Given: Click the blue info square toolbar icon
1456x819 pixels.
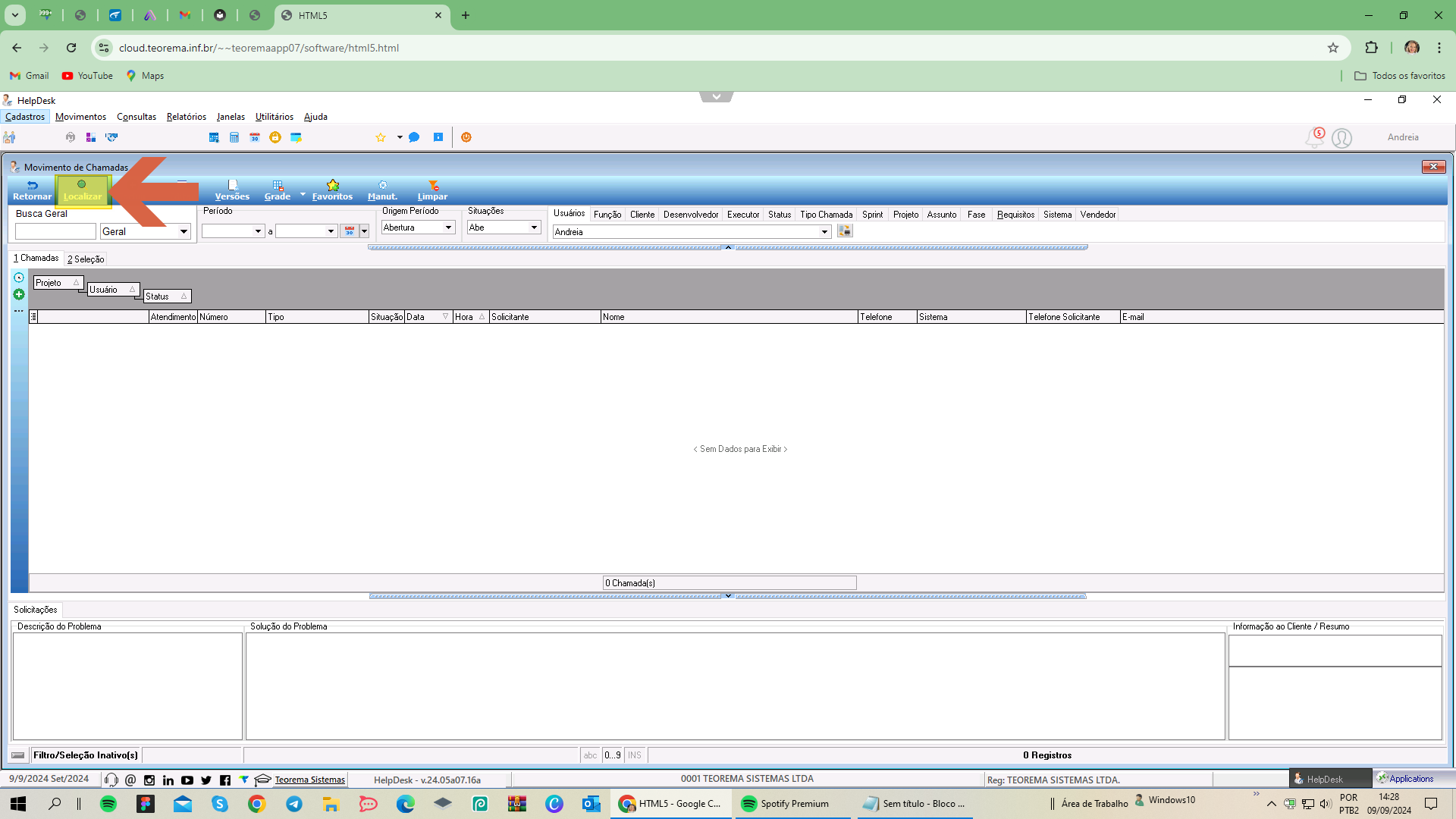Looking at the screenshot, I should 438,137.
